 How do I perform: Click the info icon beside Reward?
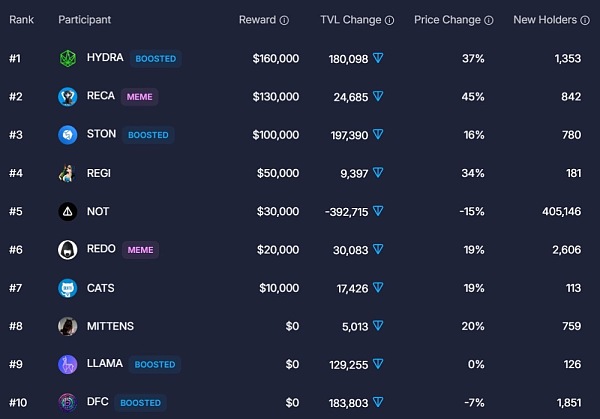click(284, 20)
